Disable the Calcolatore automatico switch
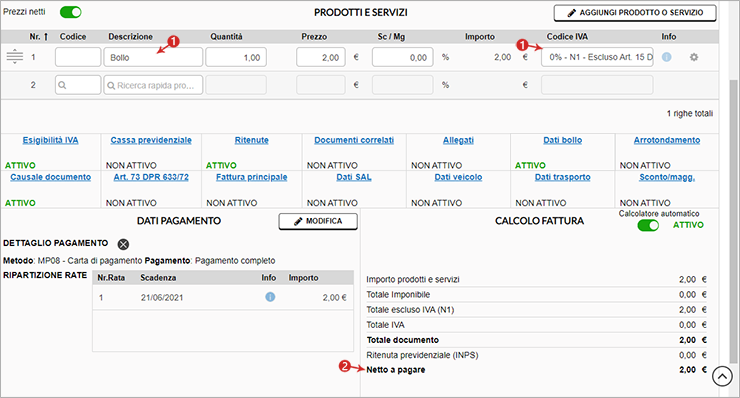740x398 pixels. [648, 226]
